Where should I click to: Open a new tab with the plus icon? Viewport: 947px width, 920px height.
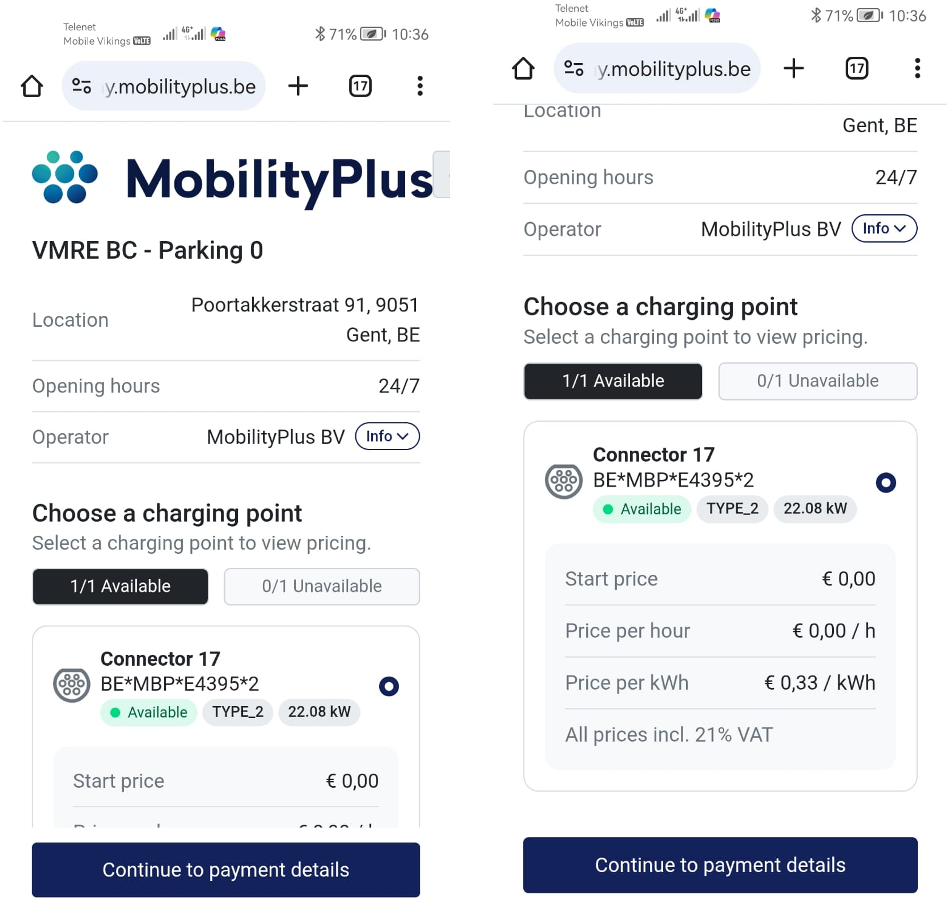point(298,86)
